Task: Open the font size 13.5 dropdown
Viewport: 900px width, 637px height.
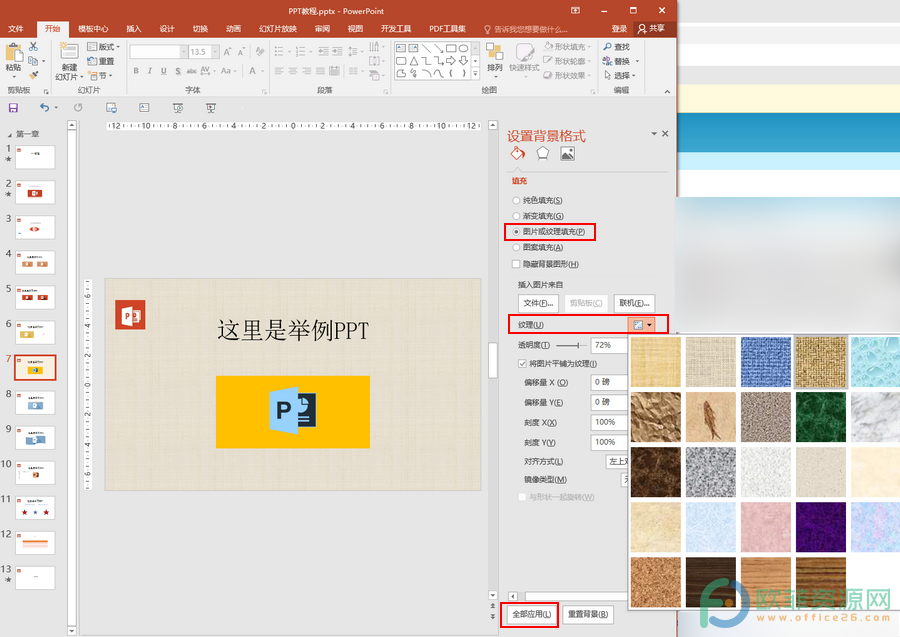Action: point(215,52)
